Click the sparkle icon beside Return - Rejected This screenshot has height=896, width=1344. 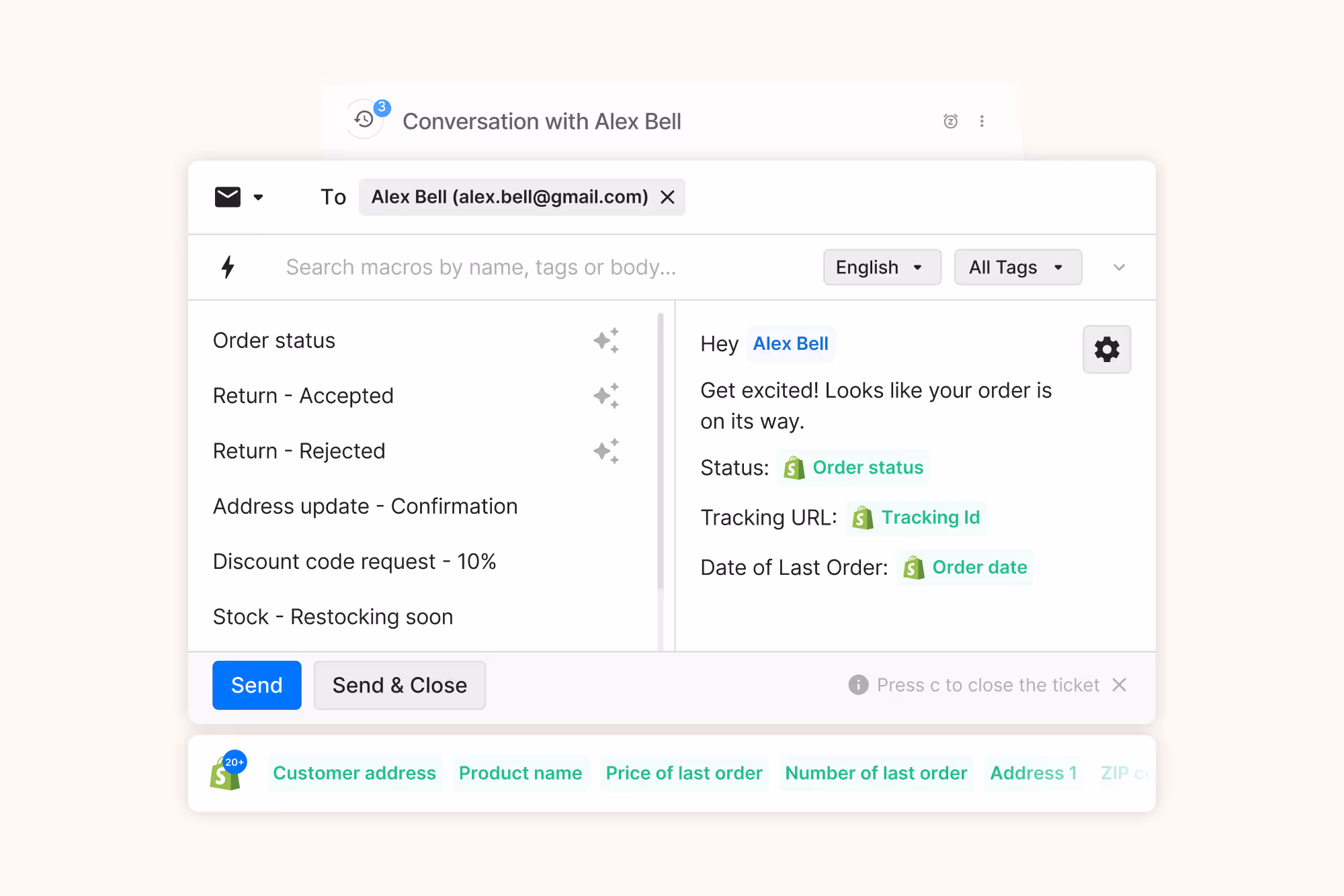click(606, 451)
